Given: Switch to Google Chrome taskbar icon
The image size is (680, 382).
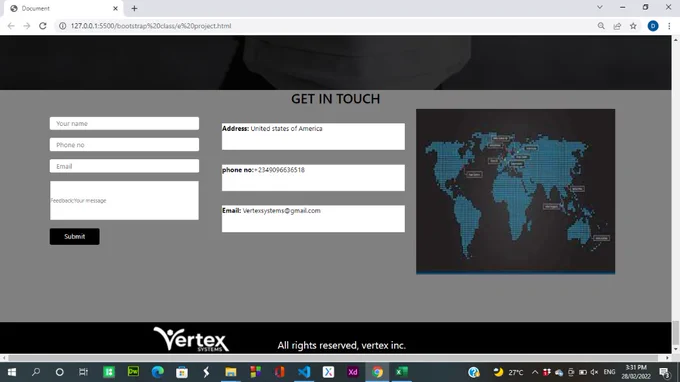Looking at the screenshot, I should pos(377,372).
